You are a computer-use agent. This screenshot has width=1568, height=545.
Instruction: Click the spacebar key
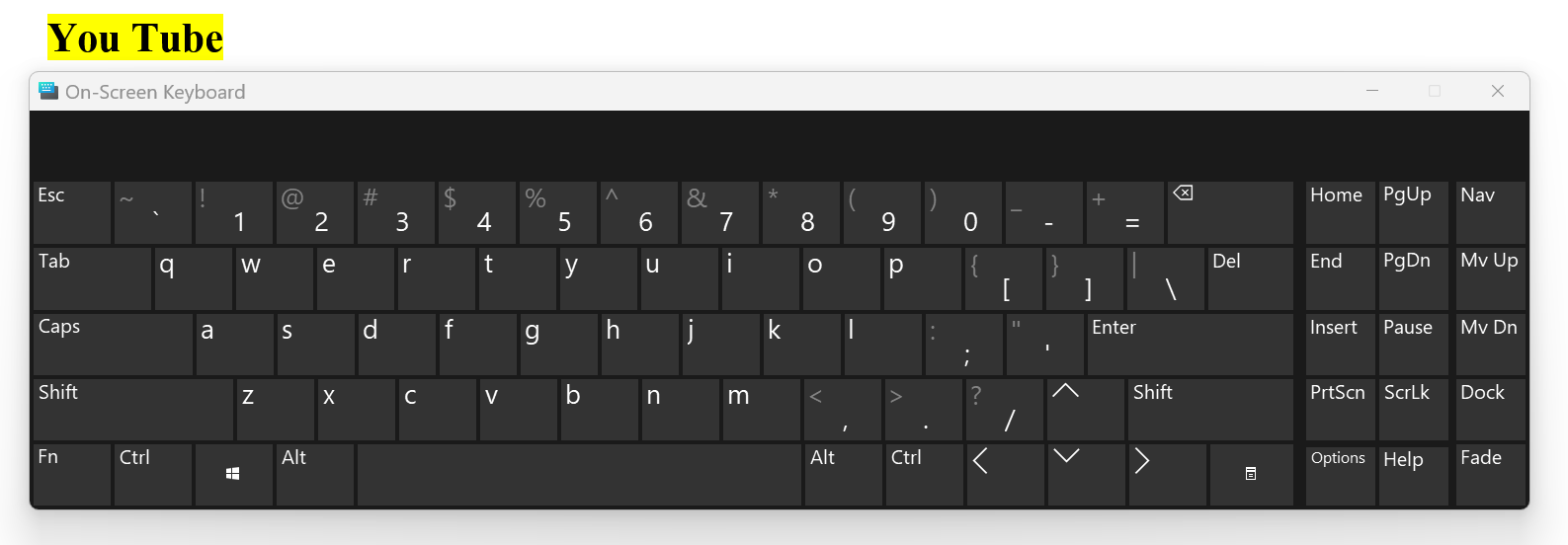(x=579, y=475)
